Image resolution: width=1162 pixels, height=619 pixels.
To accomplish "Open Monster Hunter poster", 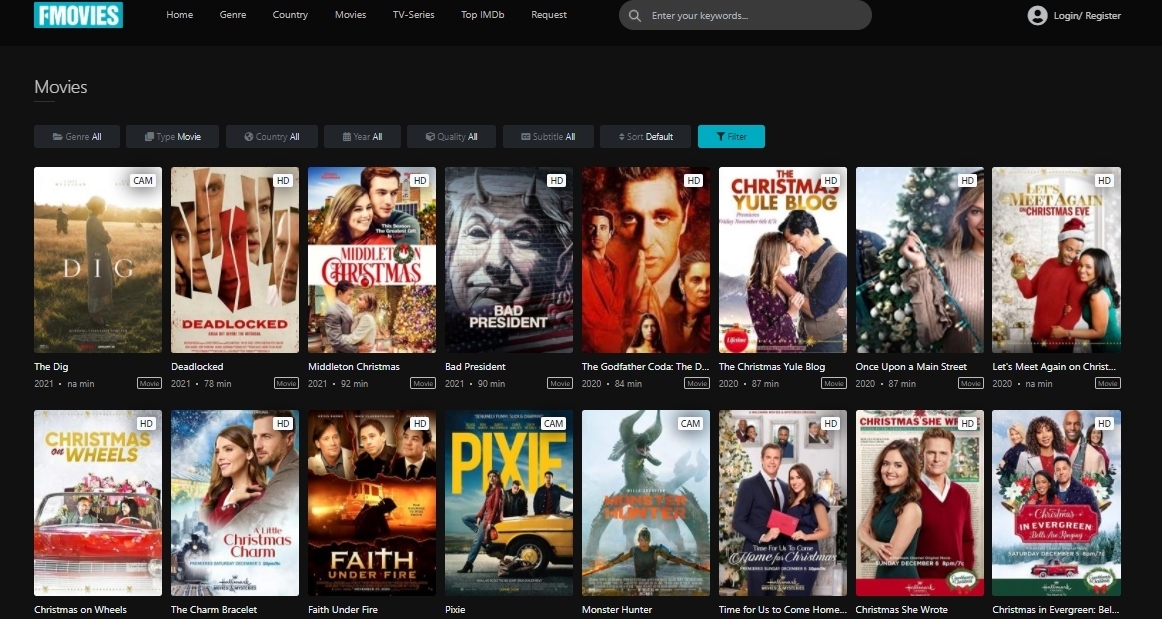I will click(x=645, y=503).
